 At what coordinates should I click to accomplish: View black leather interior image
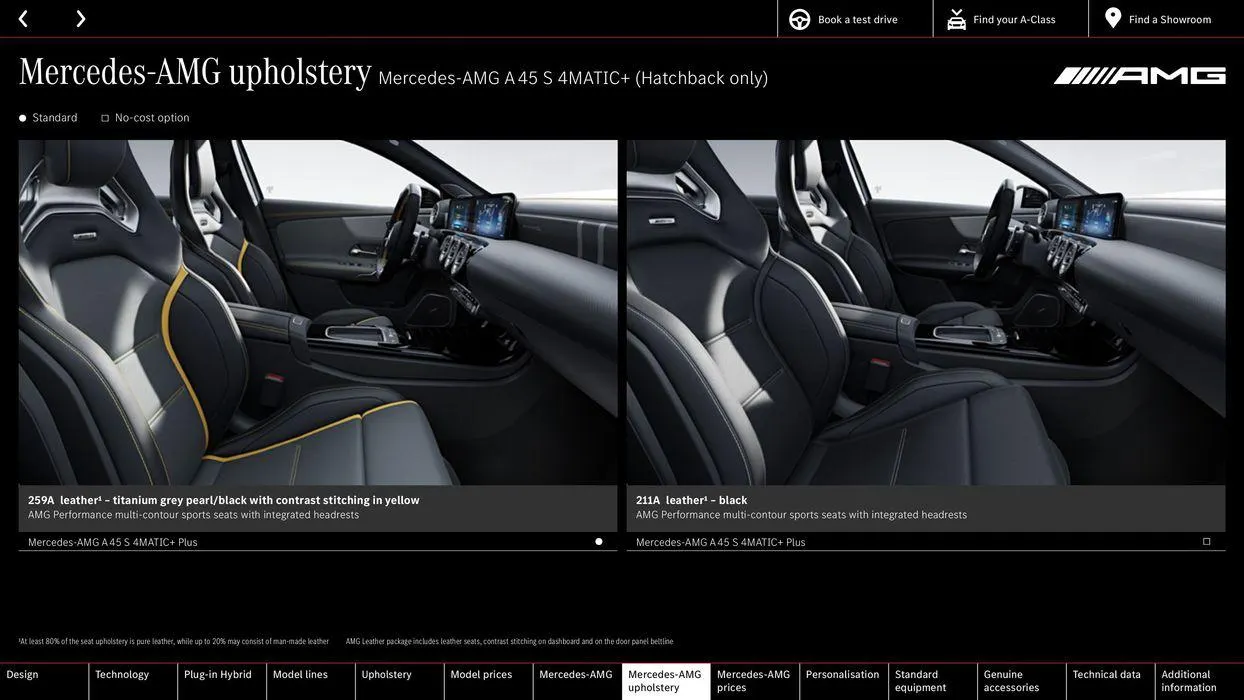[925, 312]
